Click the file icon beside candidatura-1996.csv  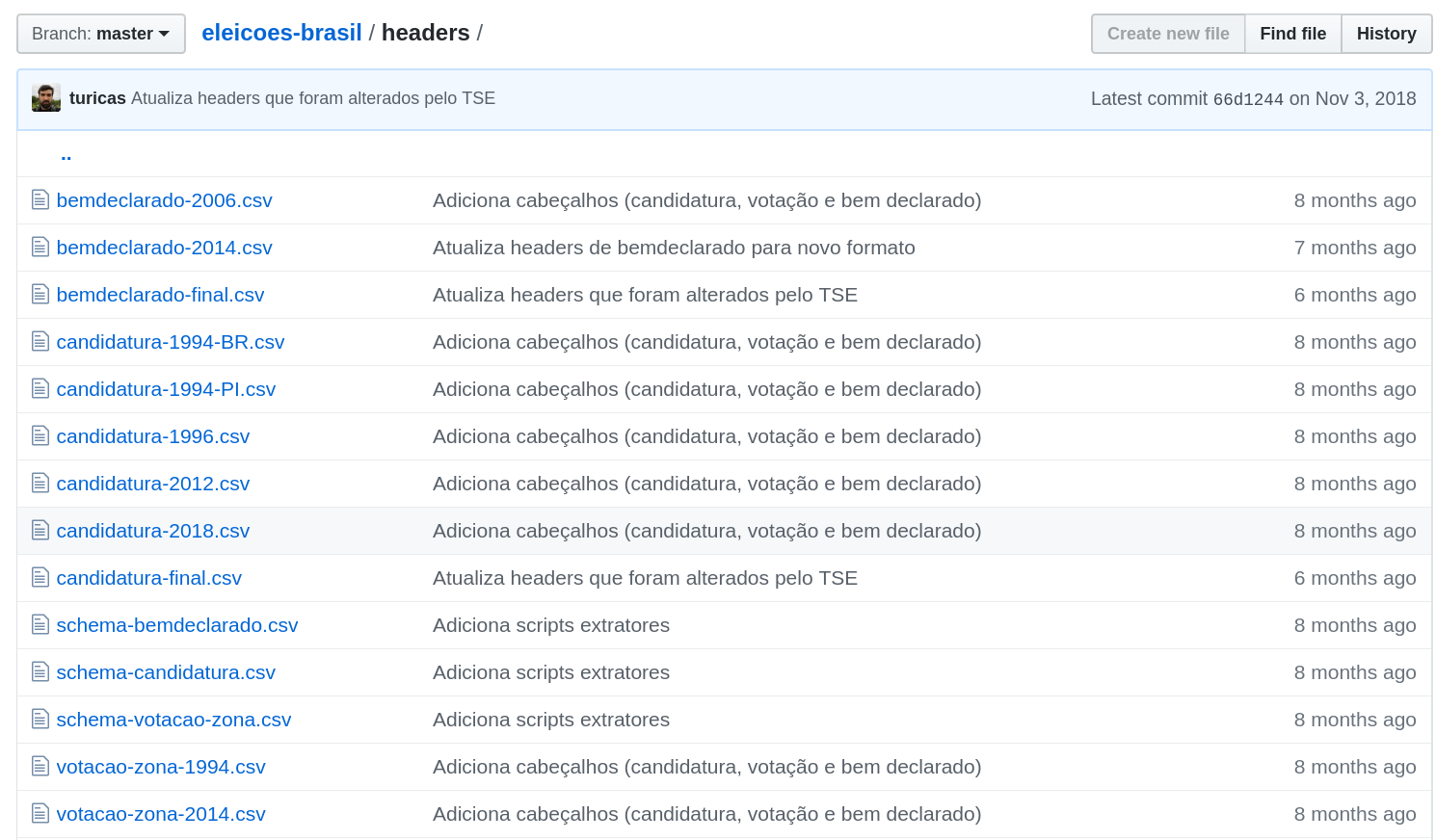click(x=40, y=436)
